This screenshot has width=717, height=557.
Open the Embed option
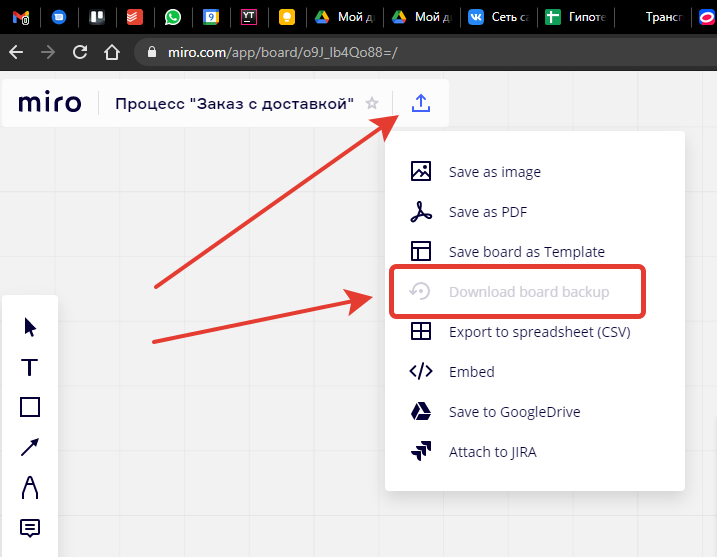click(471, 372)
